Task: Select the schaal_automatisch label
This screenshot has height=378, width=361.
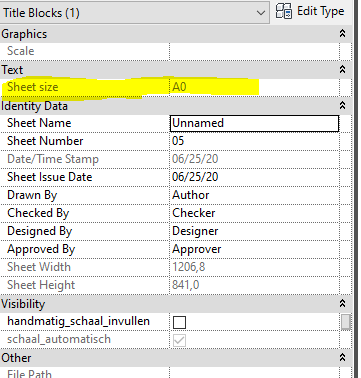Action: (59, 339)
